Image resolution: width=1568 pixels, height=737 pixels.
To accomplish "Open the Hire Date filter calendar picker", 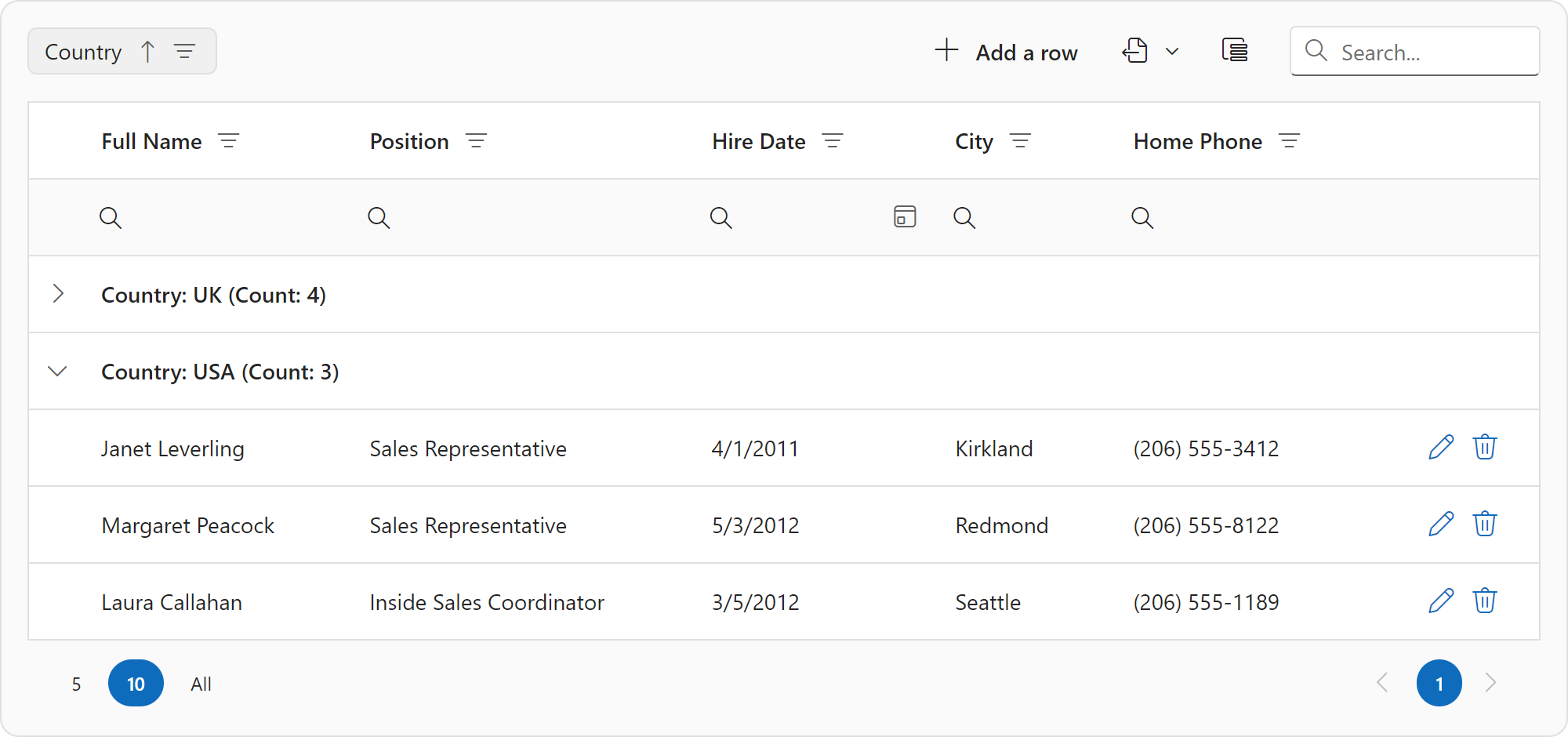I will click(x=905, y=217).
